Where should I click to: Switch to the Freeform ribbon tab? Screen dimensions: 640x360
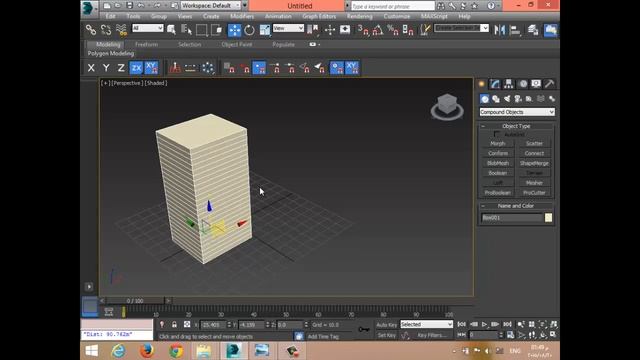pyautogui.click(x=147, y=44)
